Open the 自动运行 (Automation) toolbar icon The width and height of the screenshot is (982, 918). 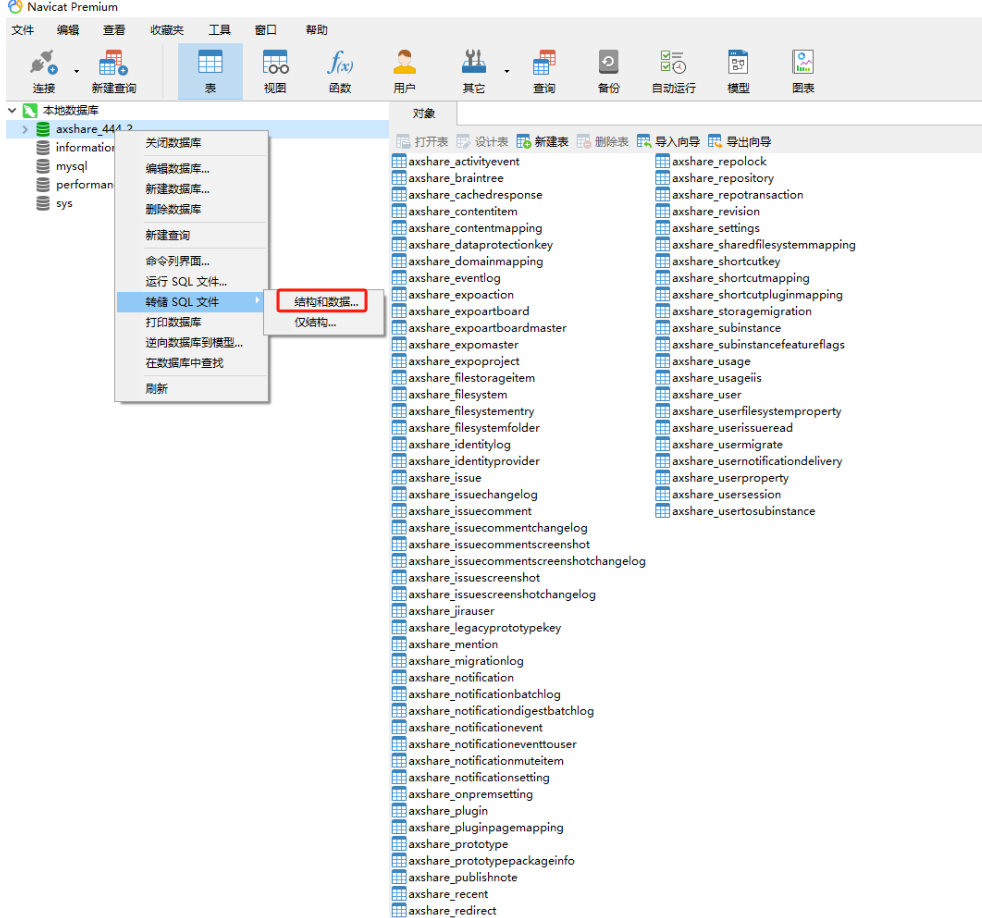click(x=673, y=63)
